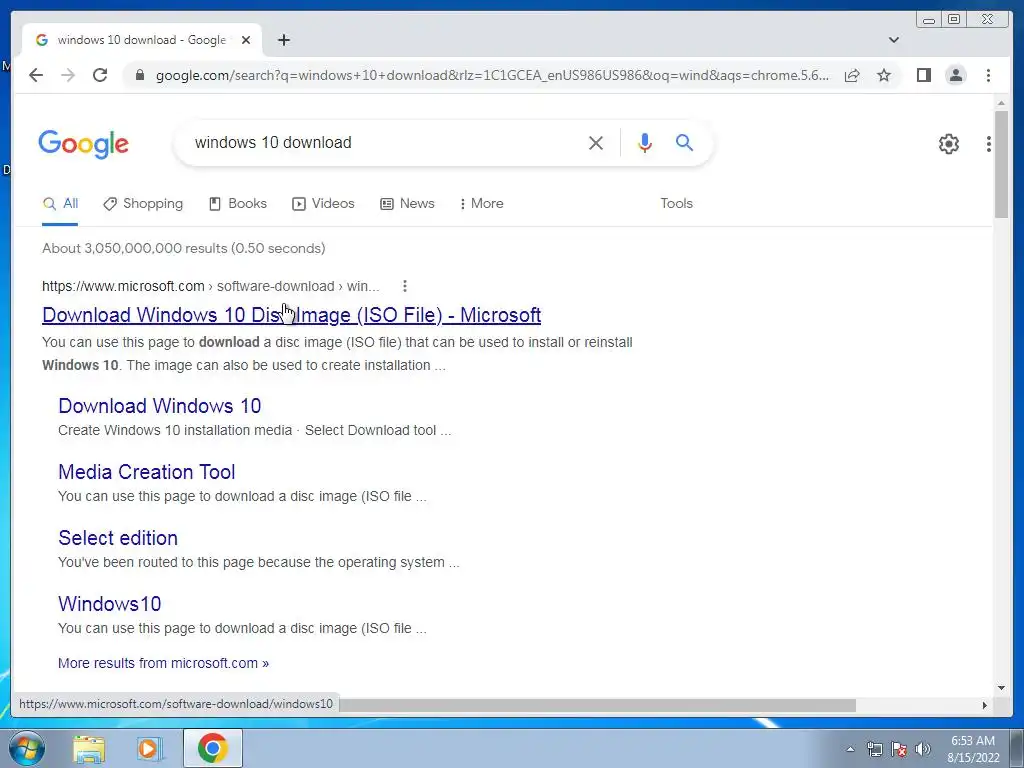
Task: Open Action Center flag icon
Action: [899, 749]
